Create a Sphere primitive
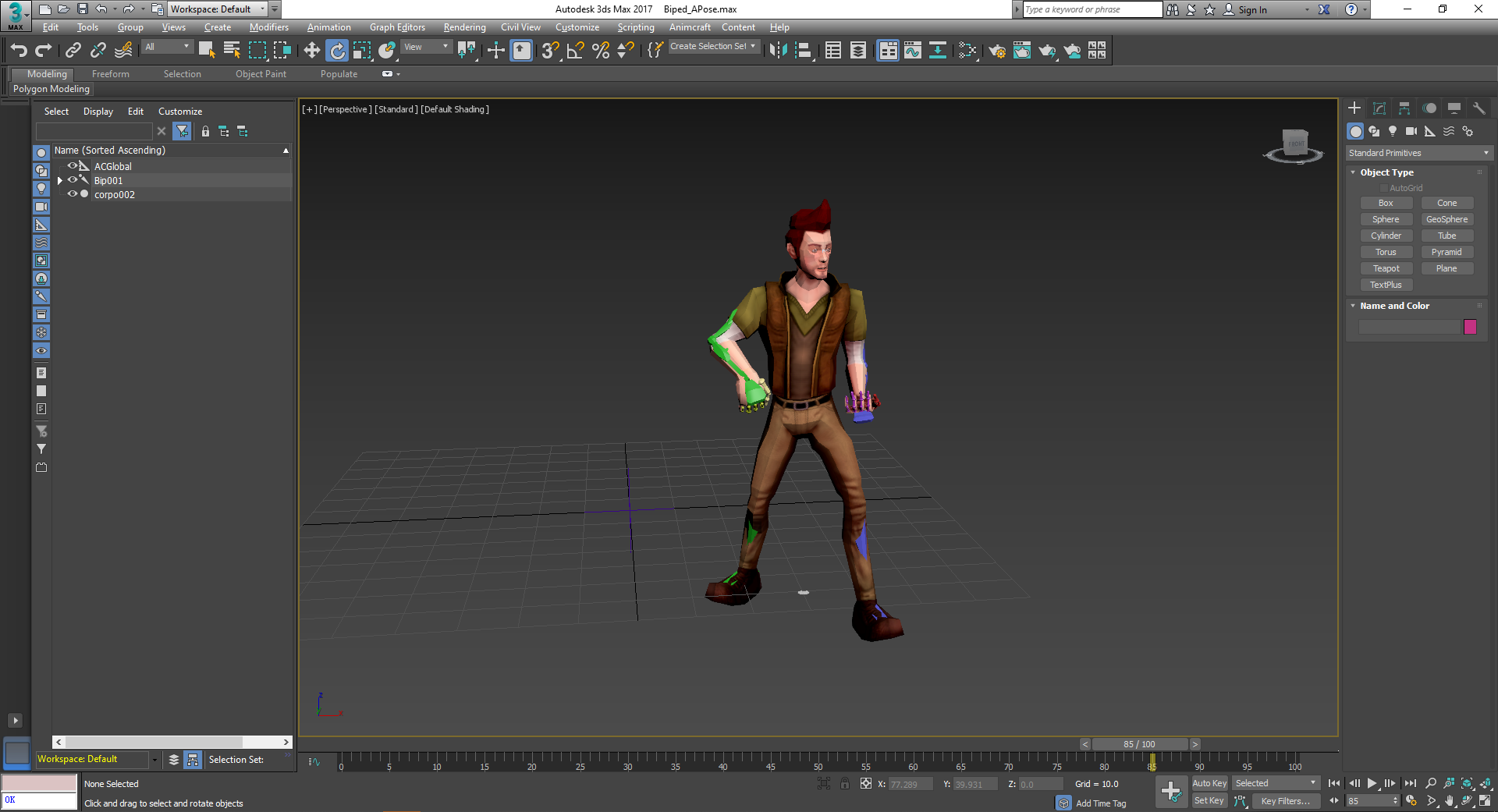 click(1386, 219)
